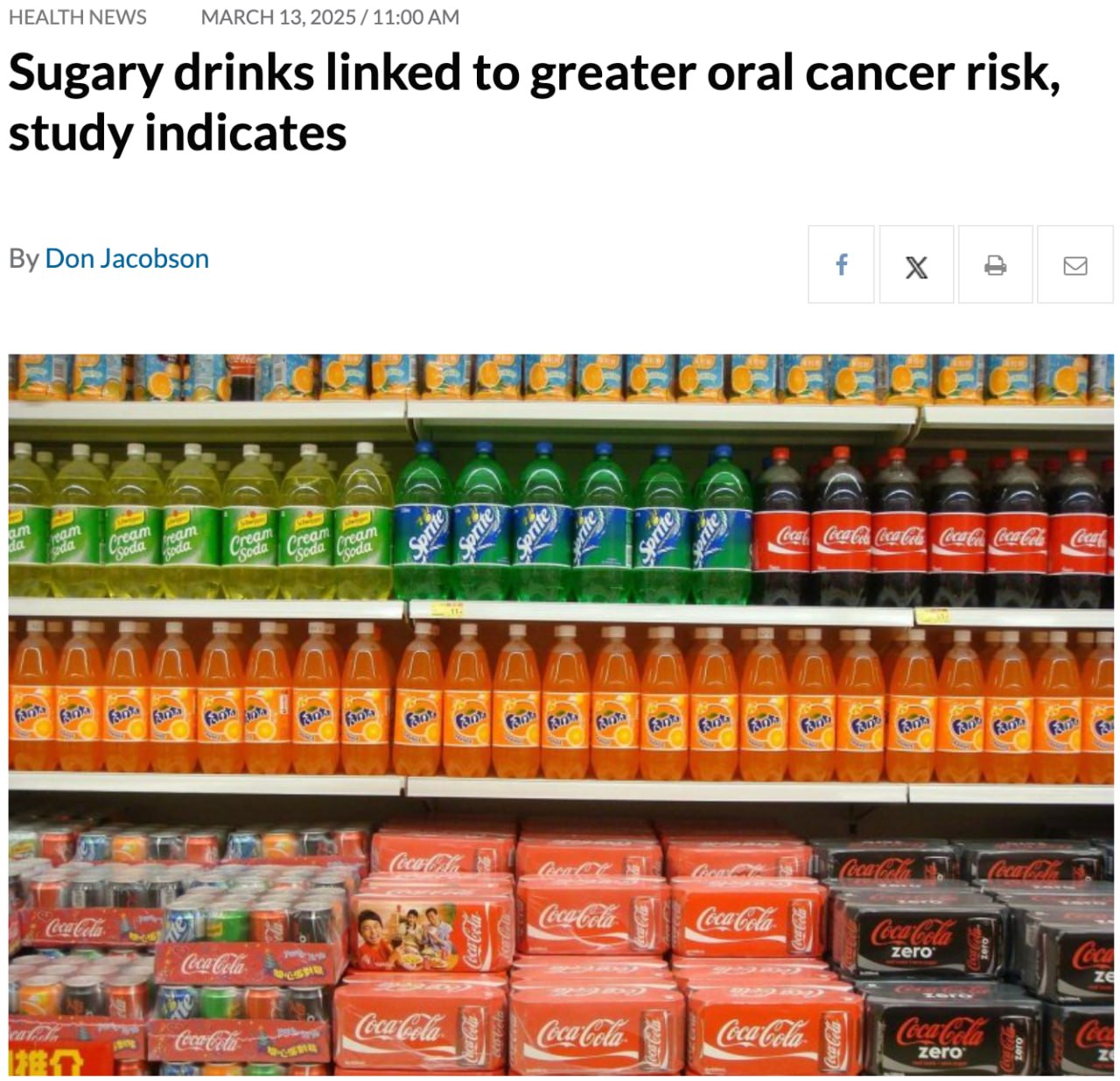Click the juice cartons on top shelf
This screenshot has width=1120, height=1081.
click(560, 376)
